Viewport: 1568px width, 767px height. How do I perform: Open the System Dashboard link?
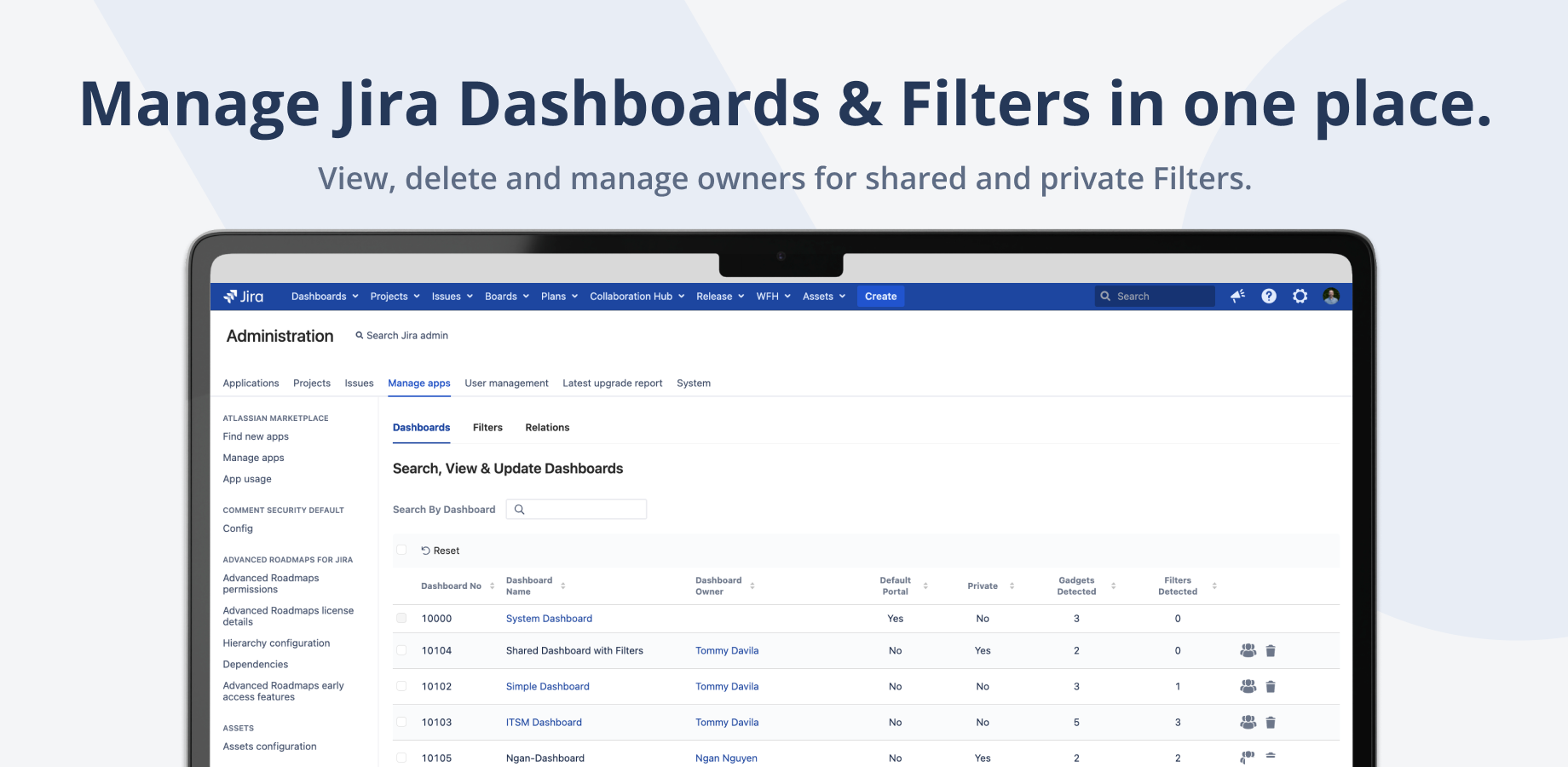[x=549, y=619]
